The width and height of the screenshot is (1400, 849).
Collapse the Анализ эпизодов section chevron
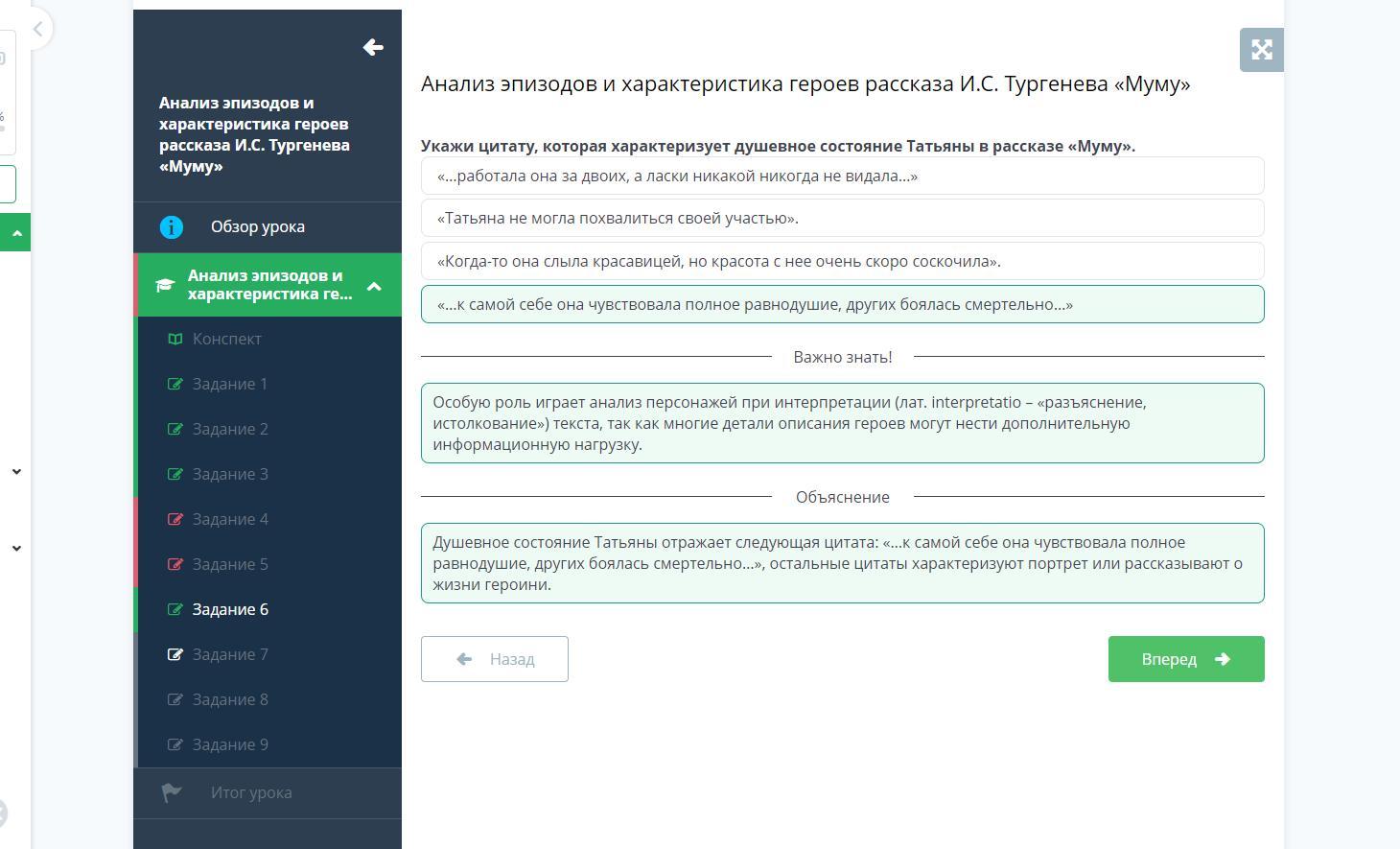[x=374, y=286]
